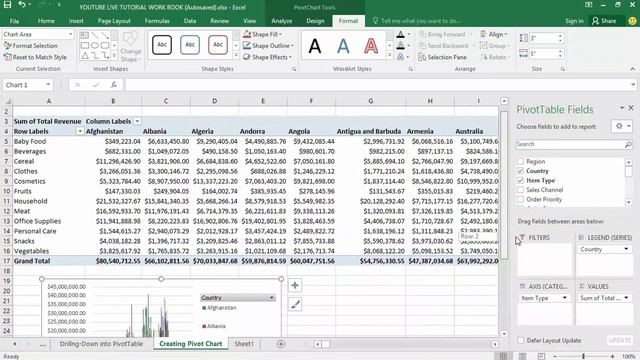Select the Grand Total row label cell
640x360 pixels.
coord(48,261)
